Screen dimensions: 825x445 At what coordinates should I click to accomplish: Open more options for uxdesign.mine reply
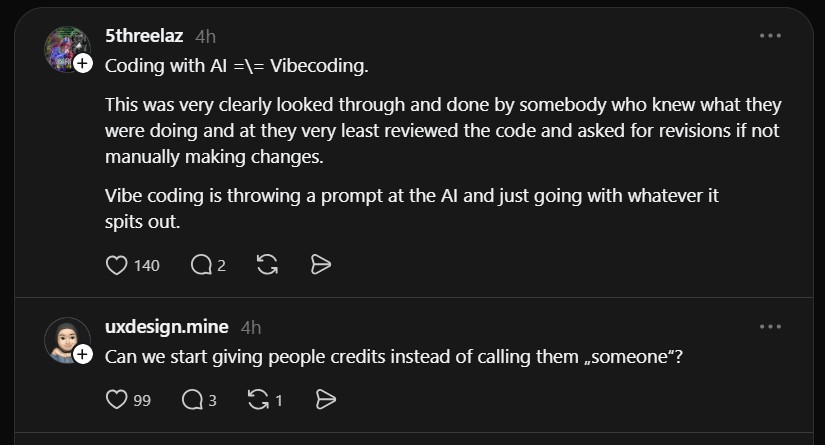point(770,327)
